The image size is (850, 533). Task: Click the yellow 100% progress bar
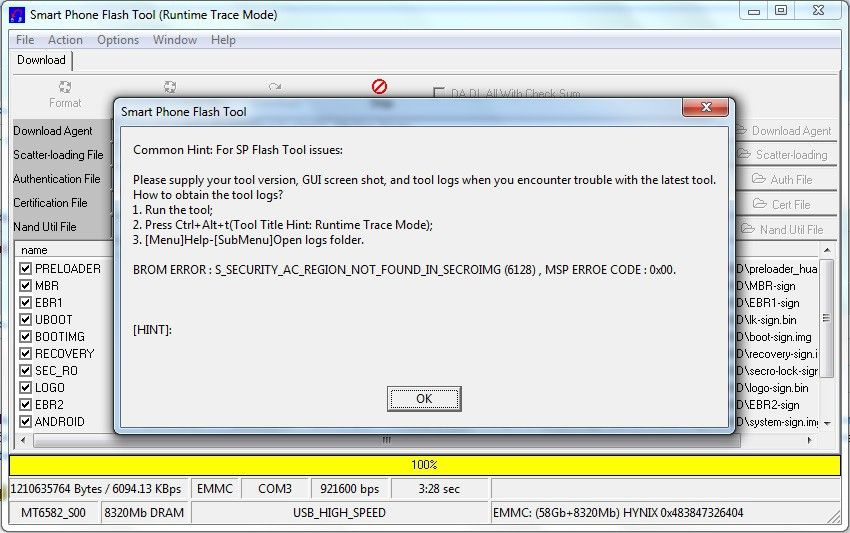point(424,465)
